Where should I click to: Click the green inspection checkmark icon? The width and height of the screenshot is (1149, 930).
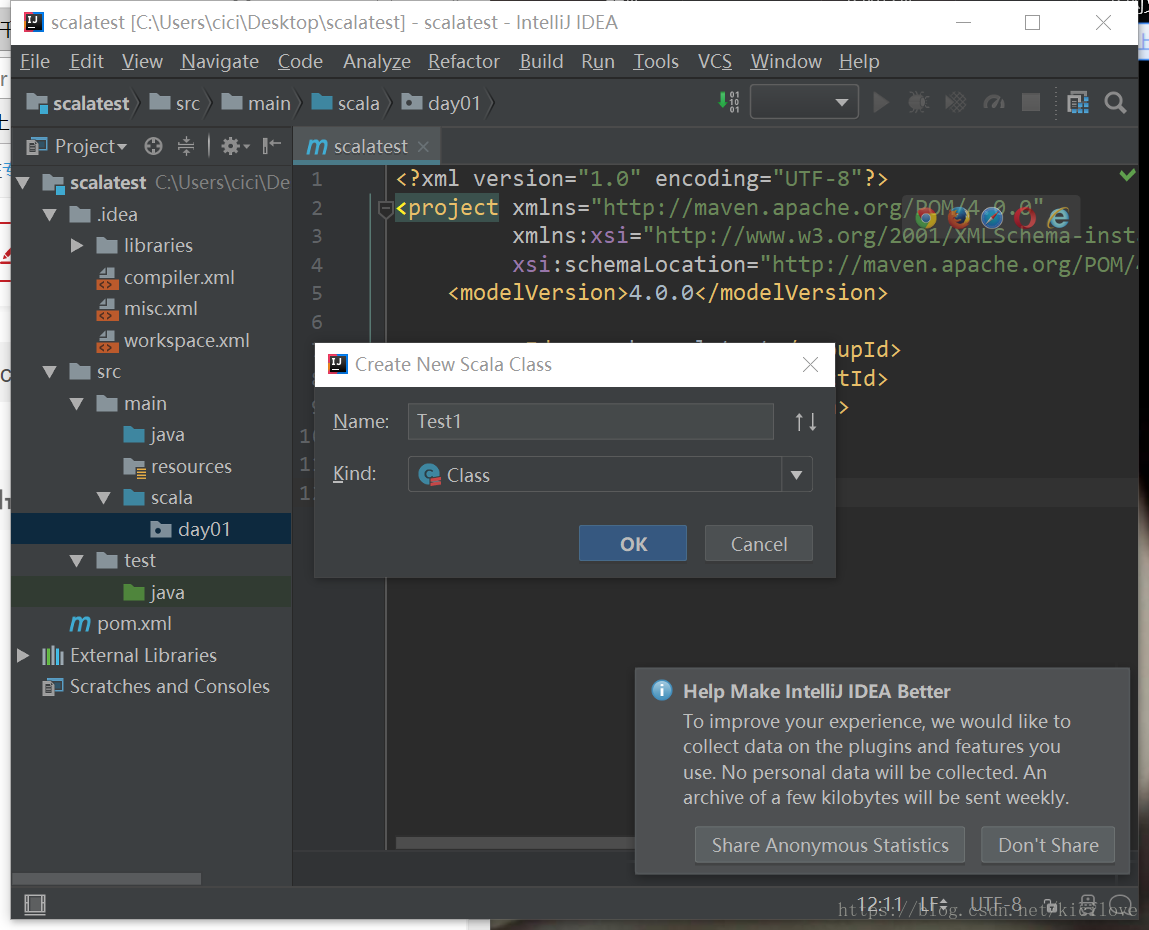point(1127,174)
